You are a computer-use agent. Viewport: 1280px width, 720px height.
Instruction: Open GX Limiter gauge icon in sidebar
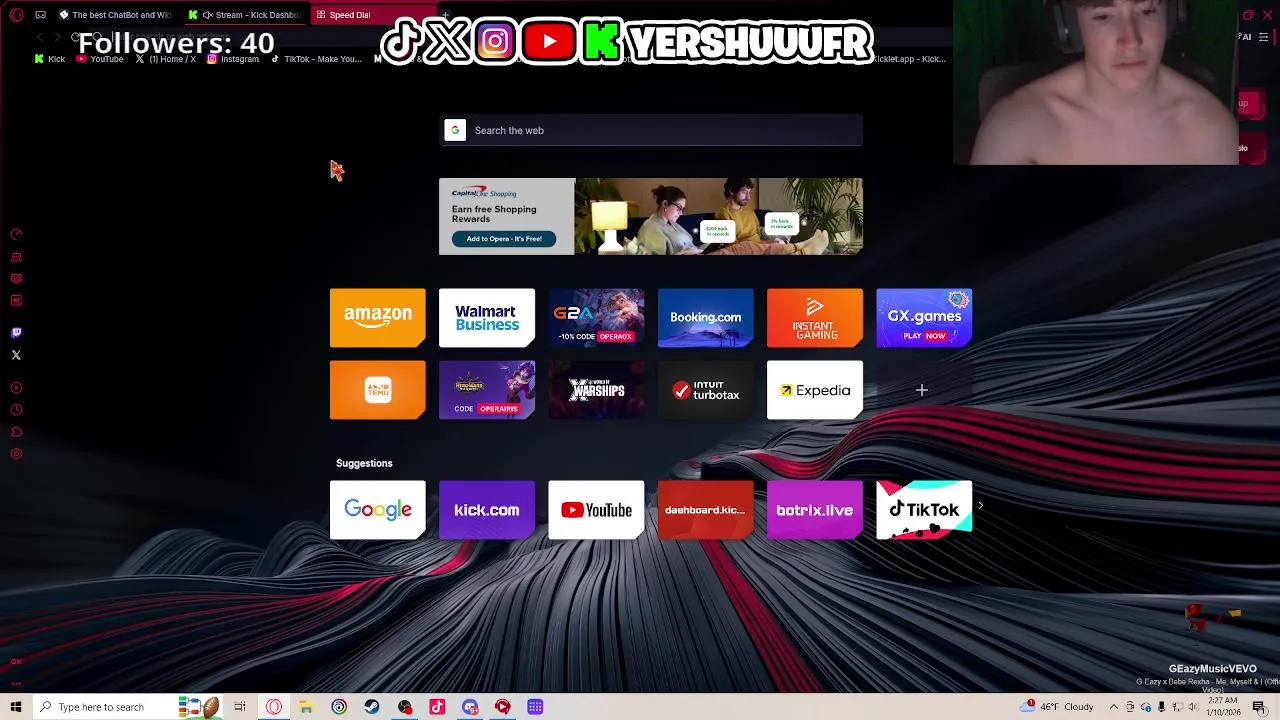[16, 234]
